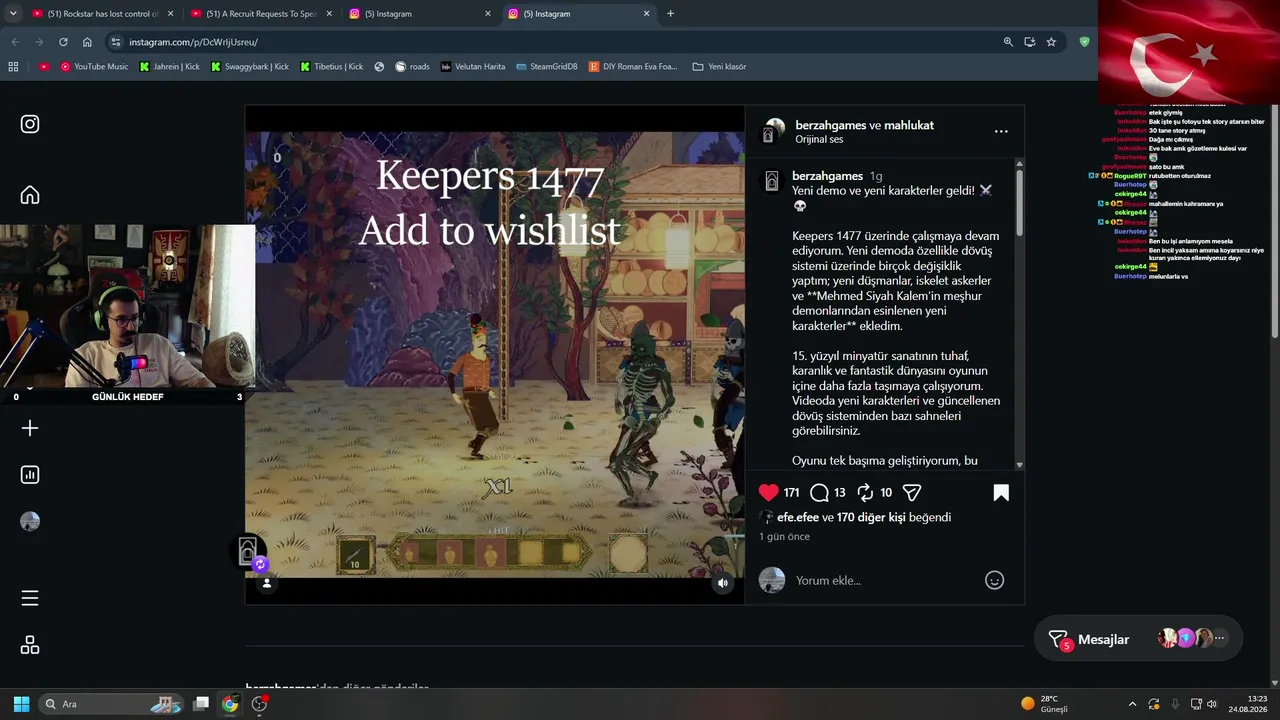Image resolution: width=1280 pixels, height=720 pixels.
Task: Open the browser apps grid shortcut
Action: click(13, 67)
